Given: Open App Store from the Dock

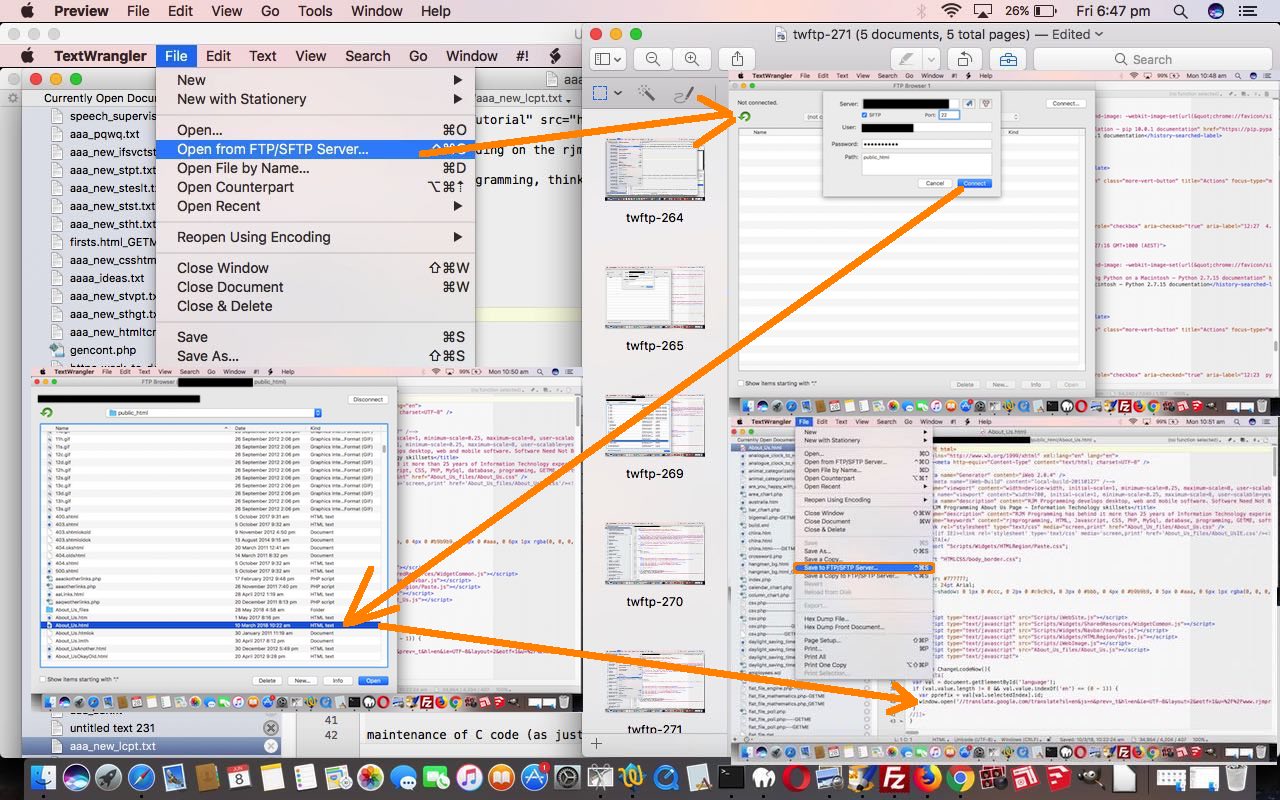Looking at the screenshot, I should tap(535, 777).
